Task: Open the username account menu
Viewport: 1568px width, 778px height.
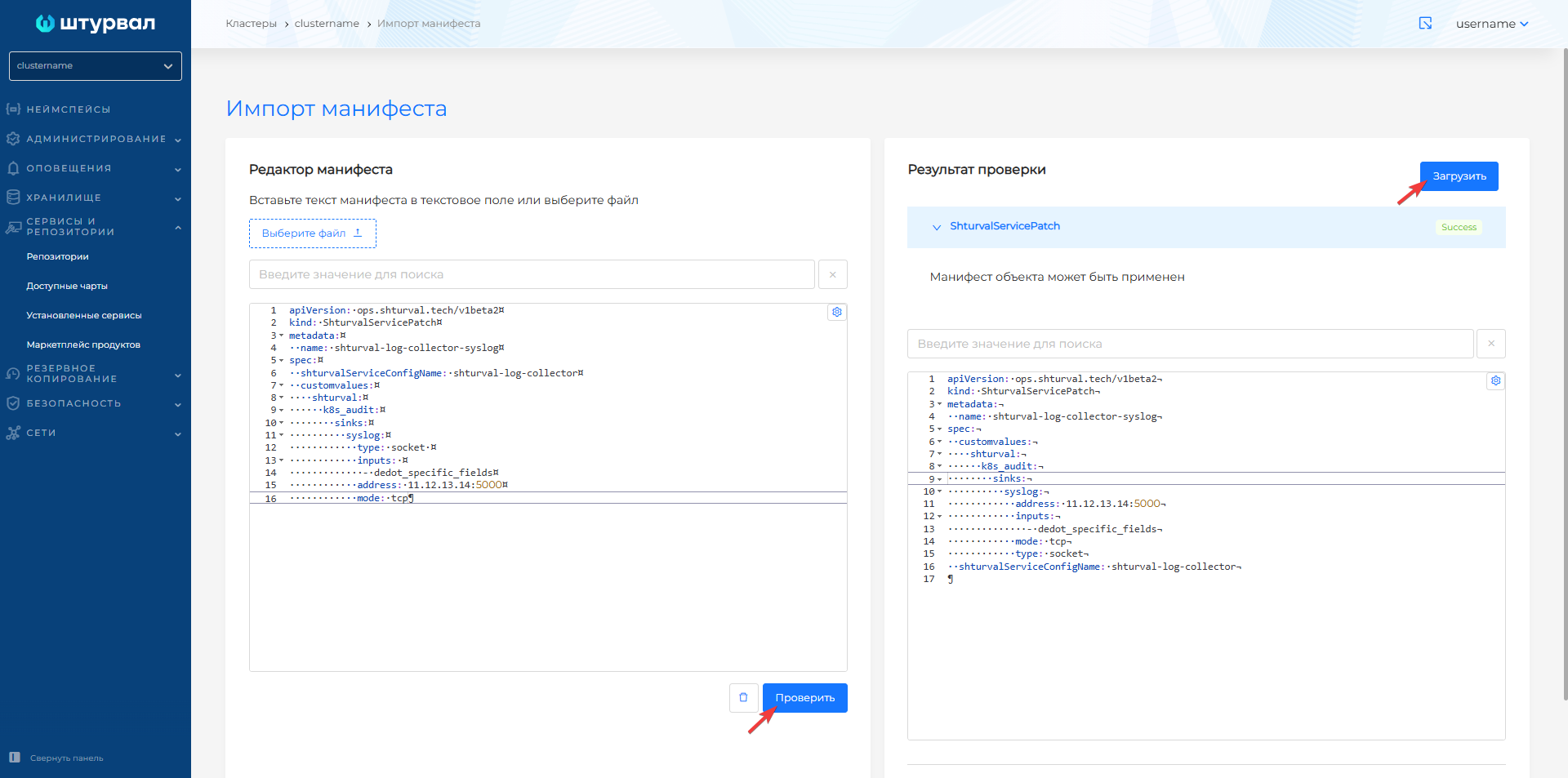Action: point(1491,24)
